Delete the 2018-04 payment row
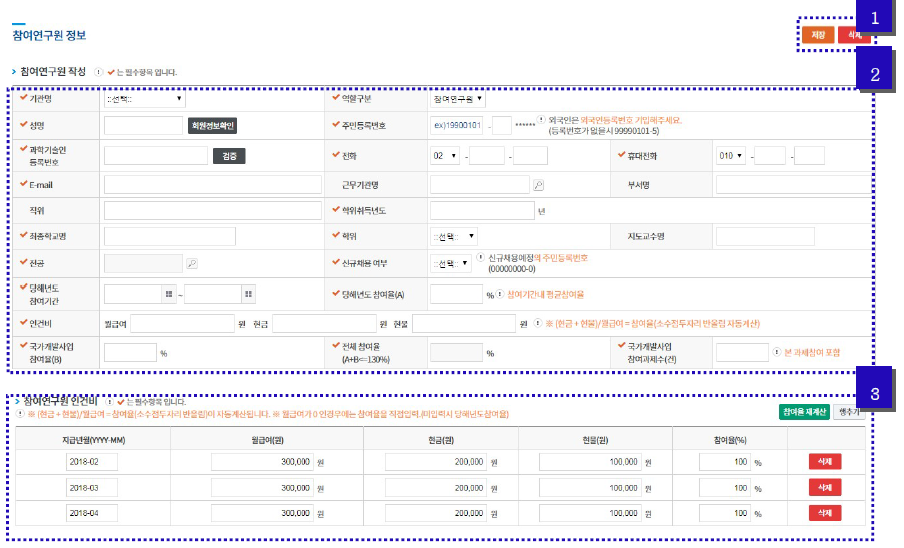This screenshot has height=548, width=904. pos(824,513)
